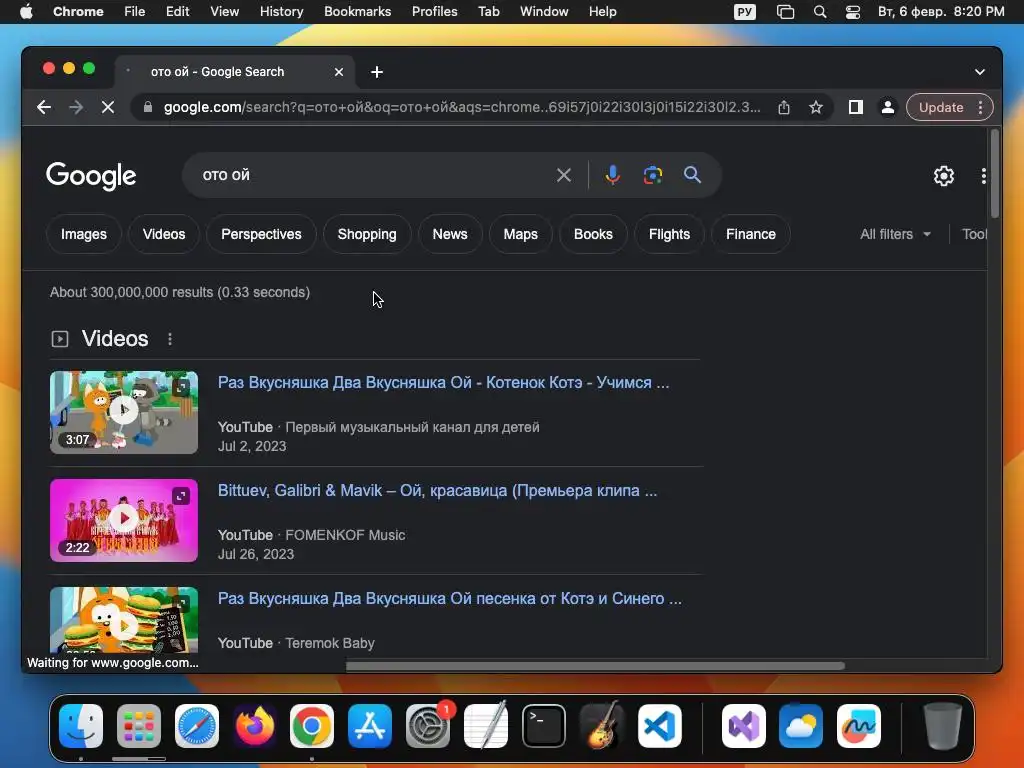The height and width of the screenshot is (768, 1024).
Task: Launch Safari from the Dock
Action: pos(197,726)
